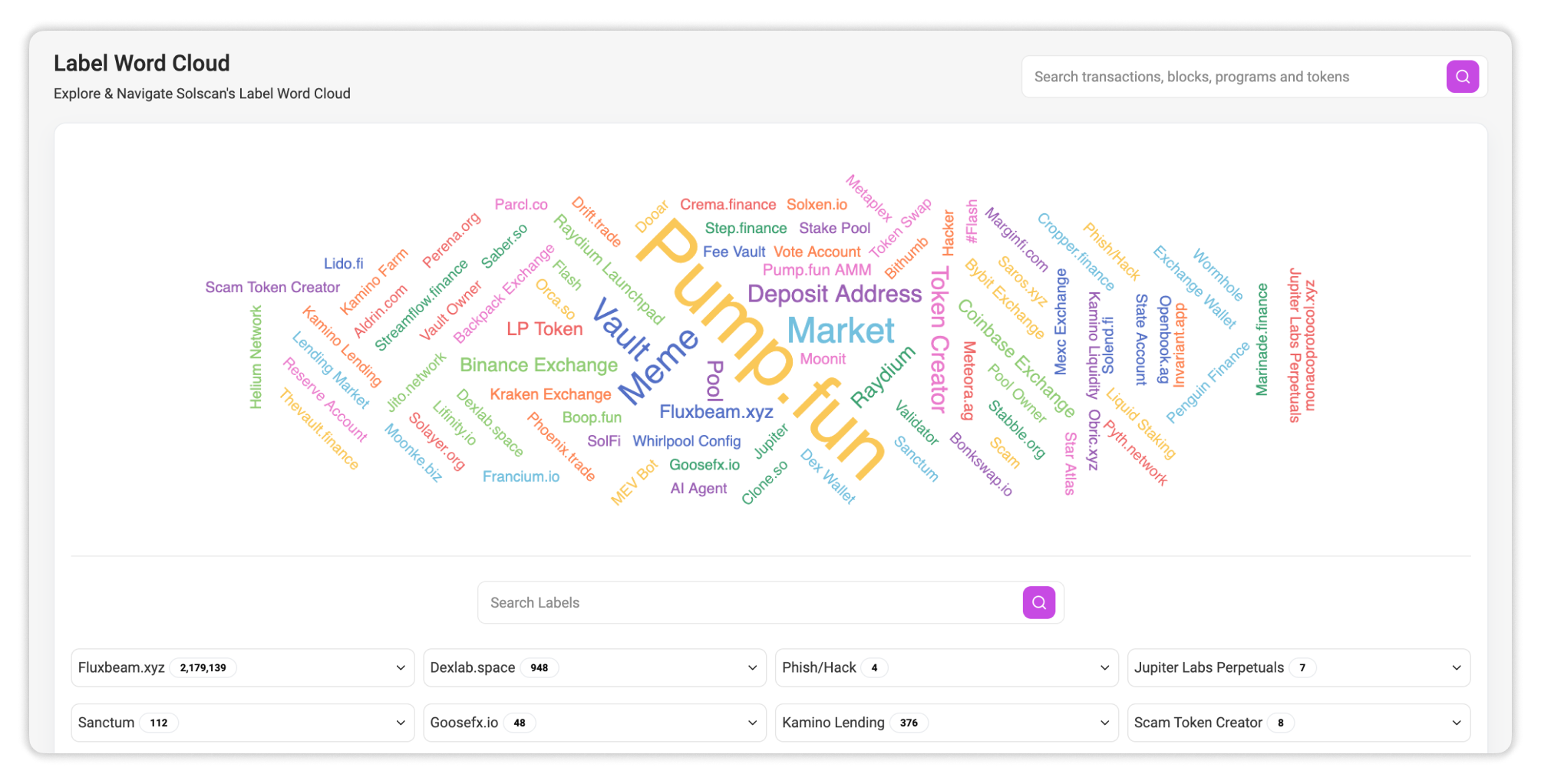Open the Francium.io word label

pyautogui.click(x=520, y=476)
